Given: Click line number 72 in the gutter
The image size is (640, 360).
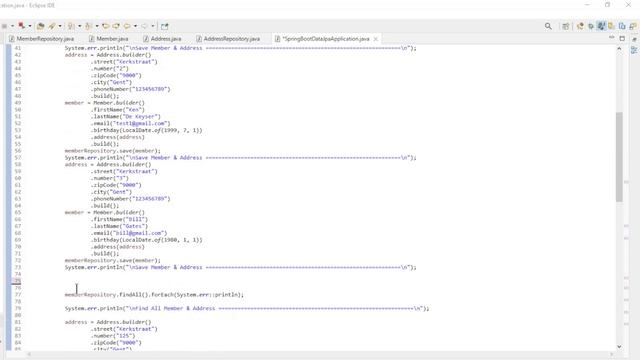Looking at the screenshot, I should (x=18, y=260).
